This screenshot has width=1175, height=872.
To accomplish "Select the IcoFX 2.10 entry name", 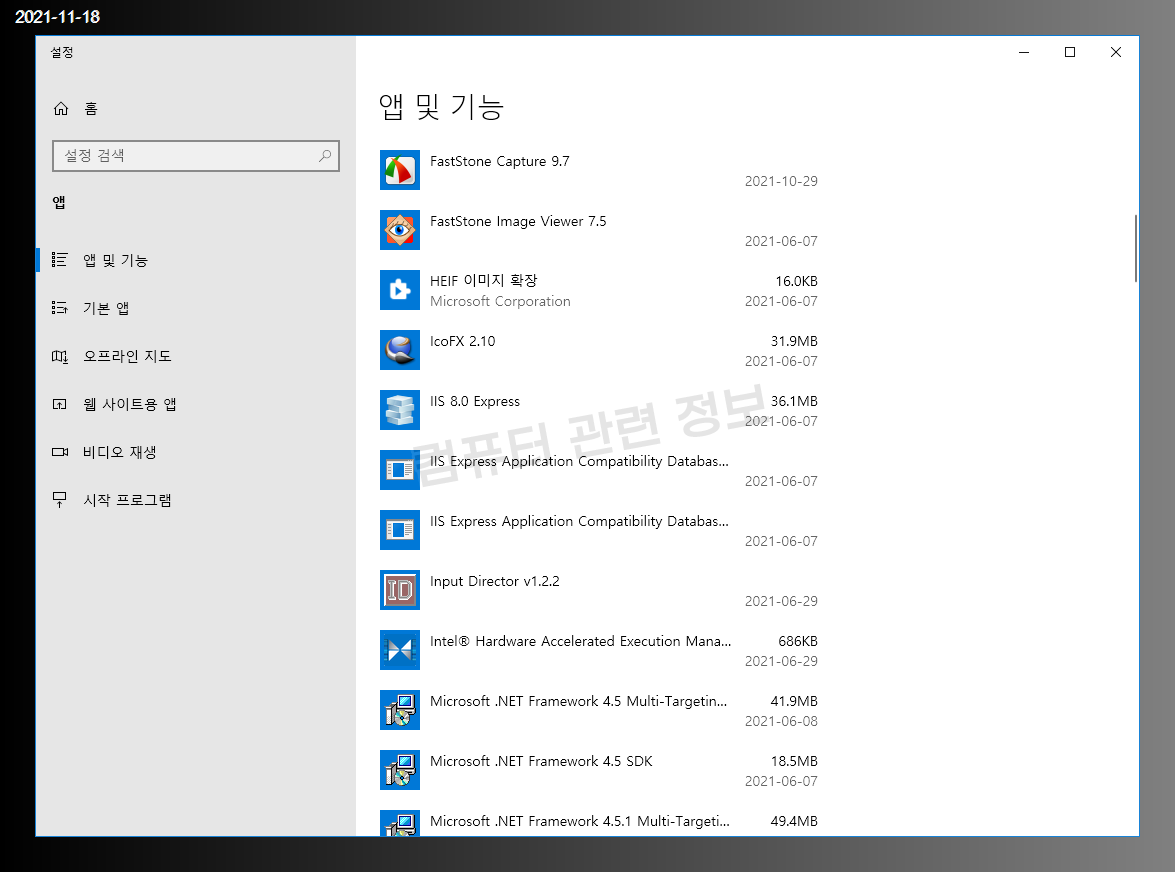I will tap(462, 341).
